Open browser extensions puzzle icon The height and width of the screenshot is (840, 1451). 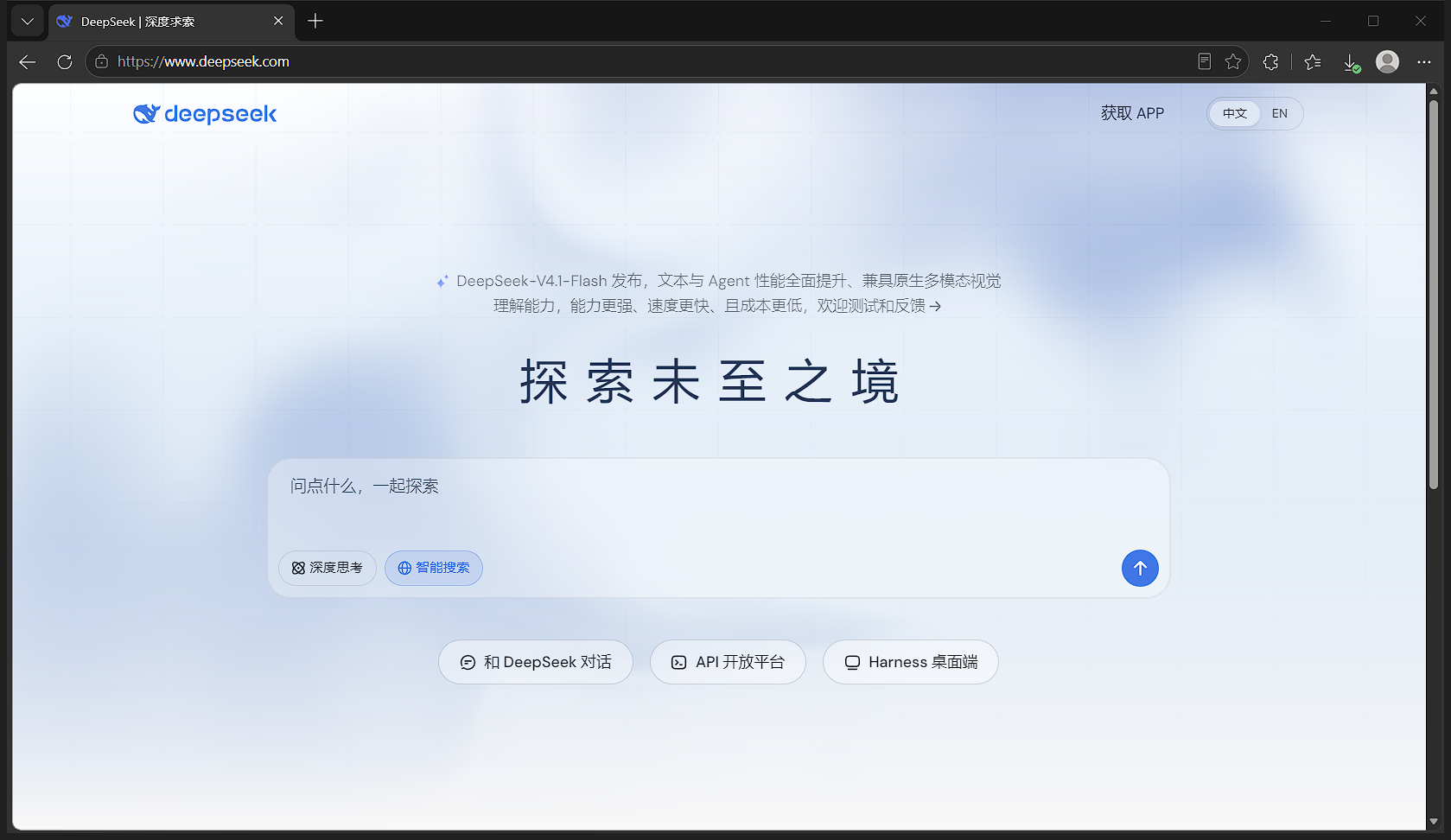click(x=1270, y=61)
